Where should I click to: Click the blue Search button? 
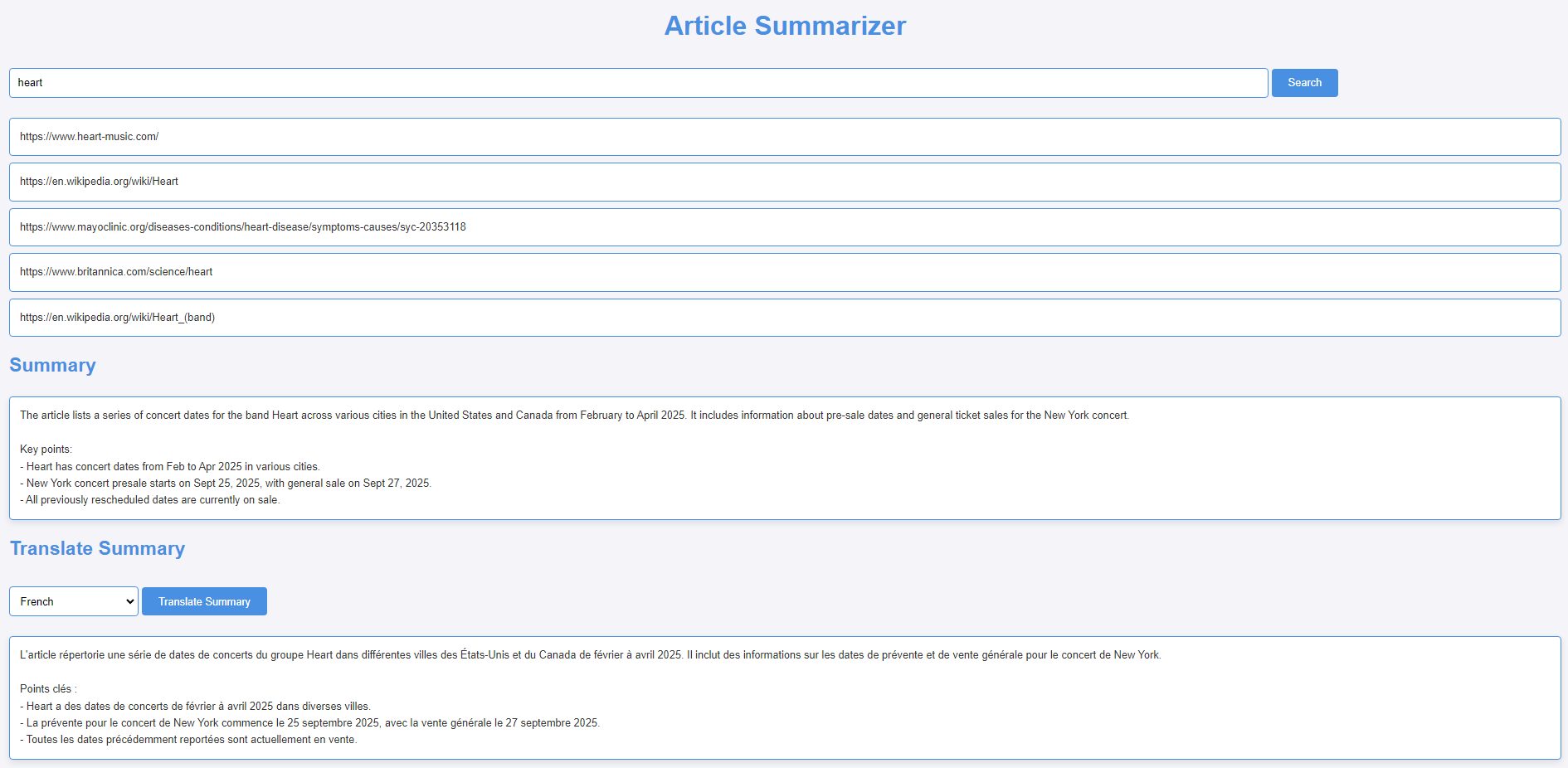tap(1304, 83)
